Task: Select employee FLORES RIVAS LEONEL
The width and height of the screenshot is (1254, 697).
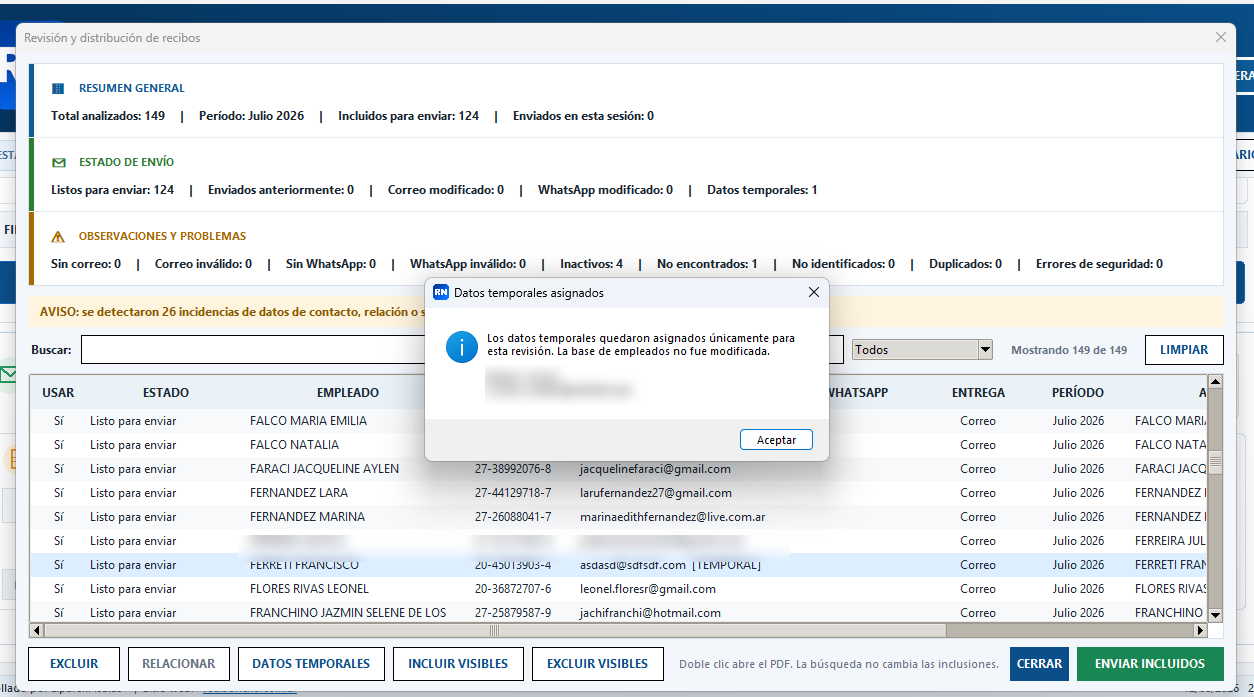Action: 309,589
